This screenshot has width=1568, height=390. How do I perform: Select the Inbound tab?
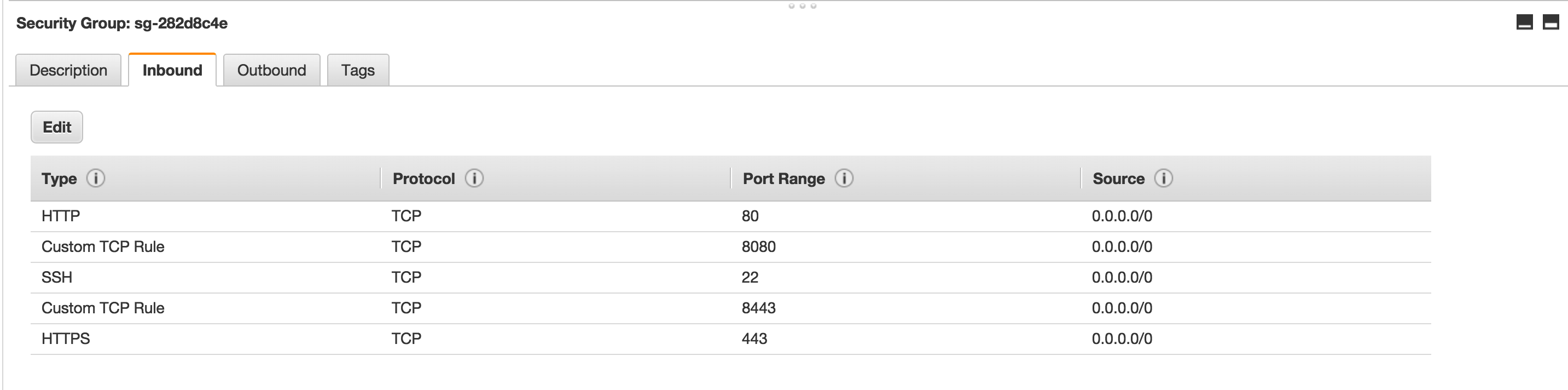click(172, 71)
